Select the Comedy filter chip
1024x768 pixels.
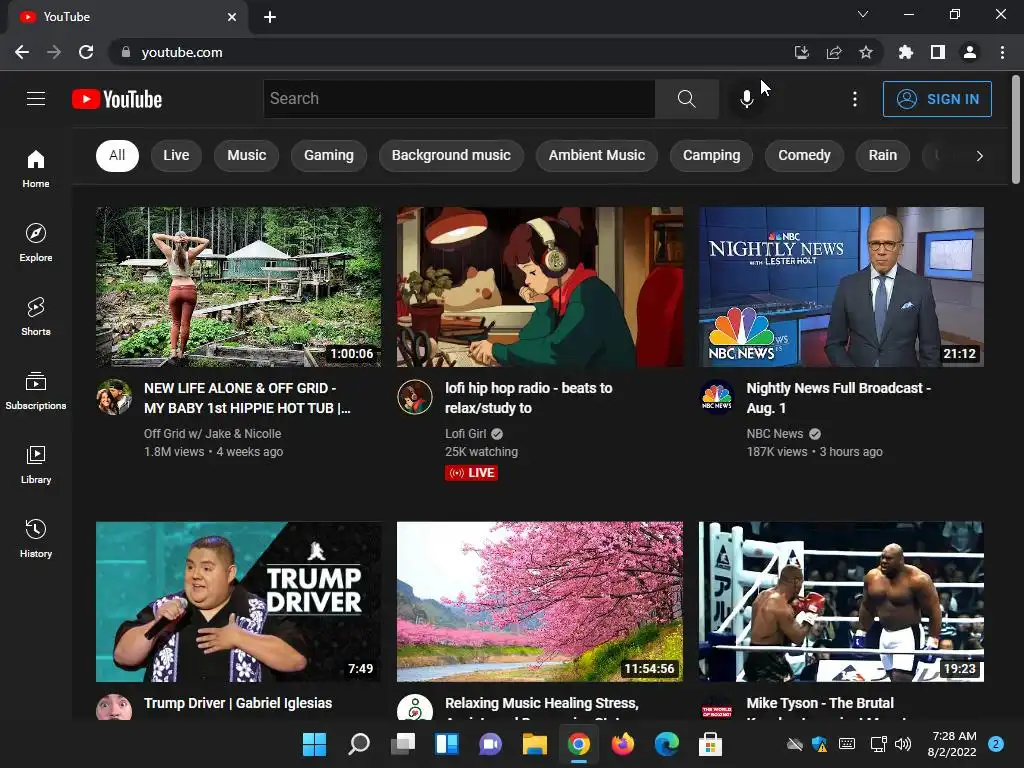tap(804, 155)
